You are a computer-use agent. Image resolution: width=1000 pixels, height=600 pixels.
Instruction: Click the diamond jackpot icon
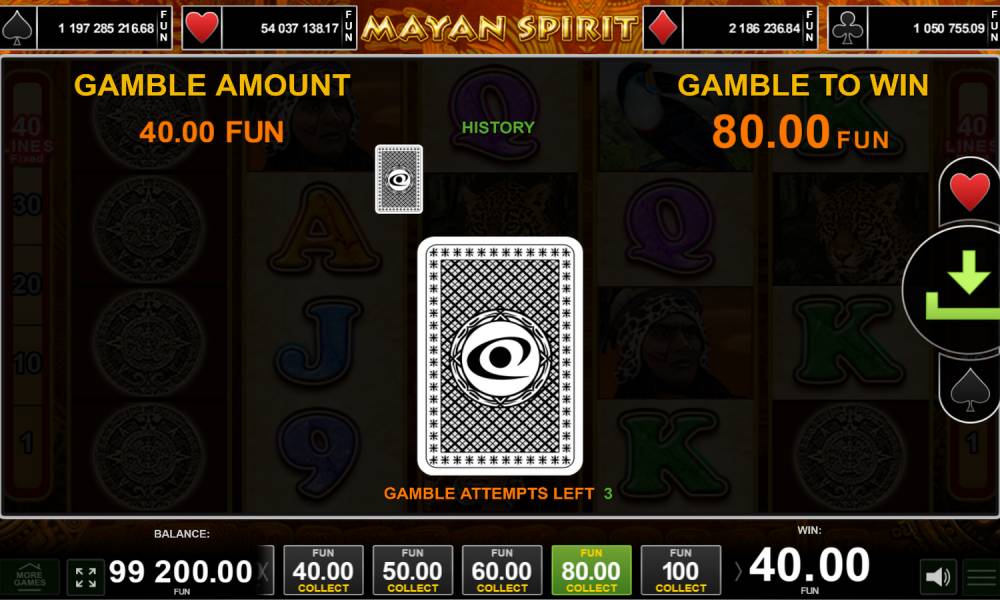click(662, 27)
